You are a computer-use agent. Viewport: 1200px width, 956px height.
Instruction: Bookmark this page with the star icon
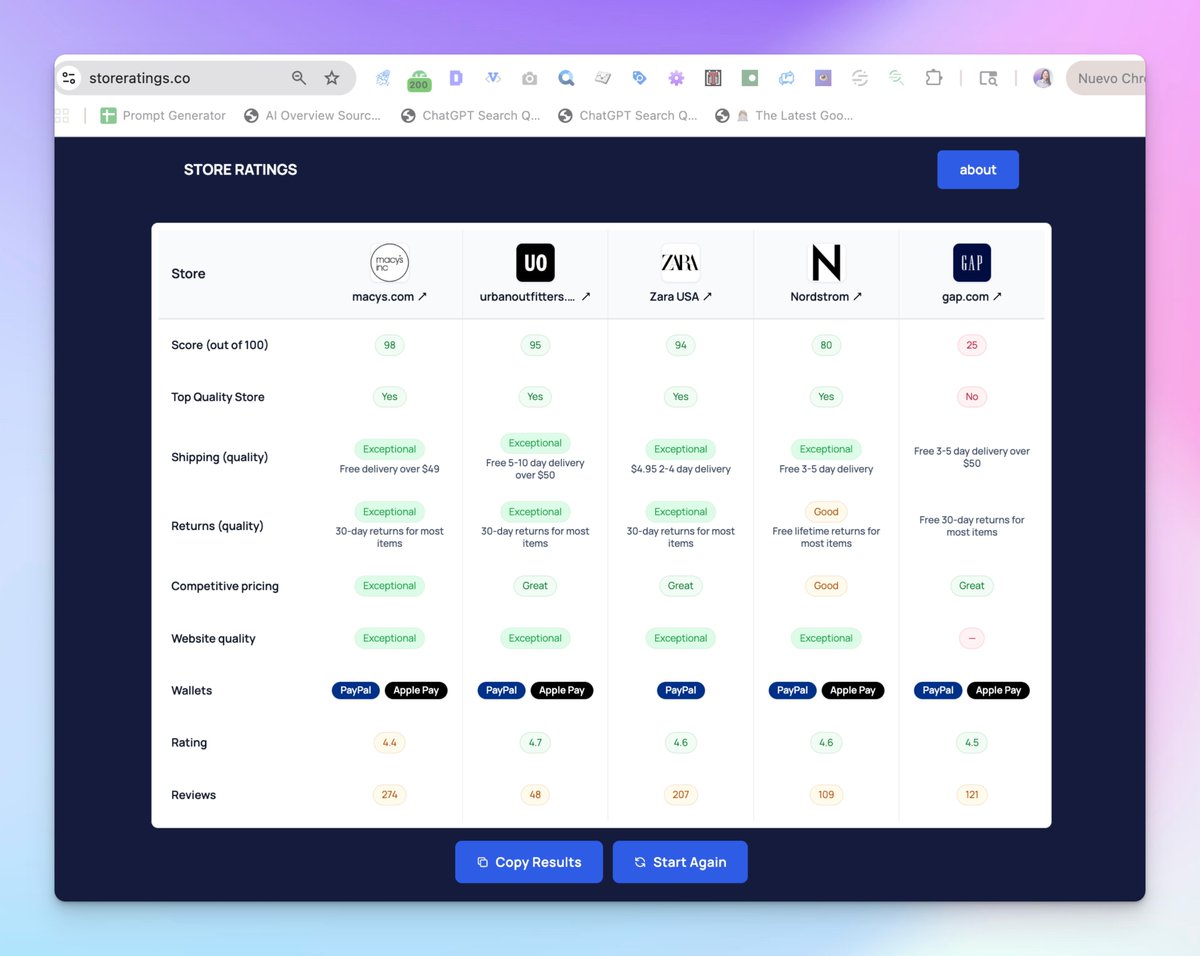332,78
